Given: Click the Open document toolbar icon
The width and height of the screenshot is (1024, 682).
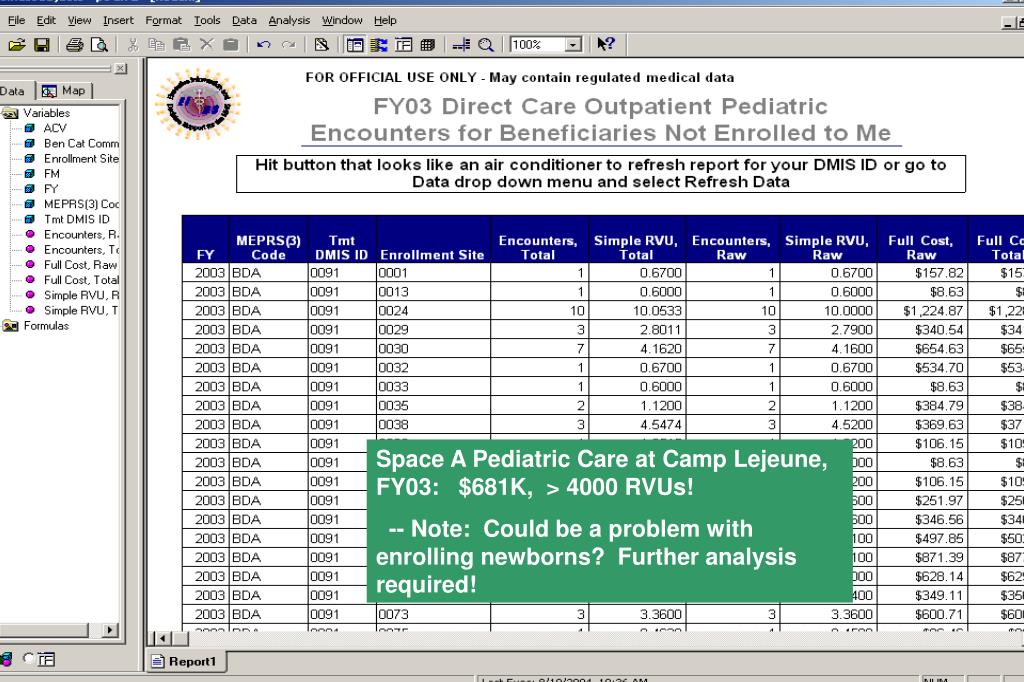Looking at the screenshot, I should (17, 44).
